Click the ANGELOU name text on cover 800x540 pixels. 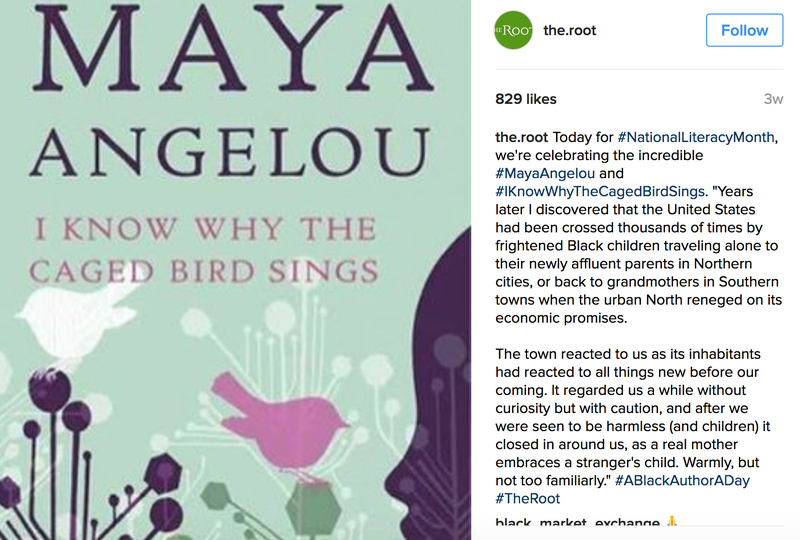click(x=229, y=152)
